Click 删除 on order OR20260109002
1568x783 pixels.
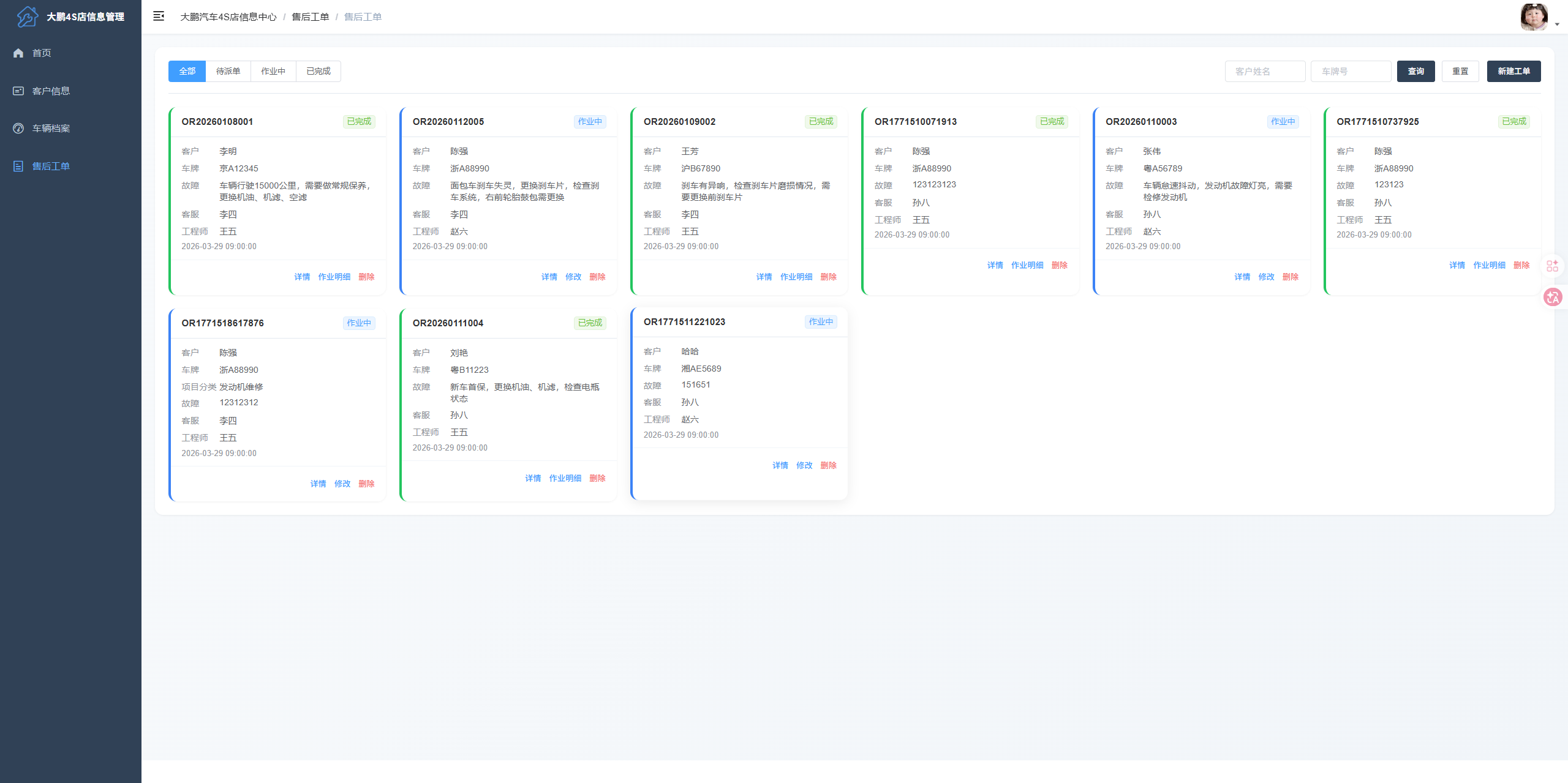(x=828, y=277)
